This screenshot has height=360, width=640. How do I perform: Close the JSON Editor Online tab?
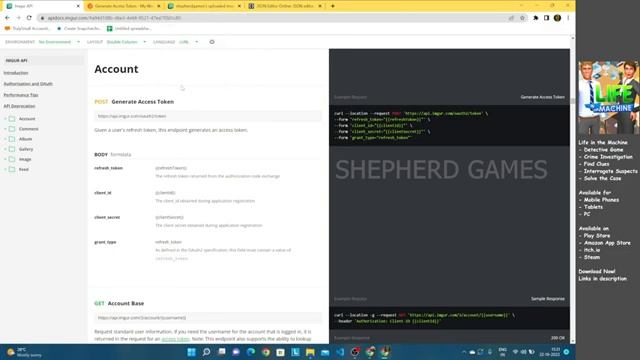coord(320,6)
